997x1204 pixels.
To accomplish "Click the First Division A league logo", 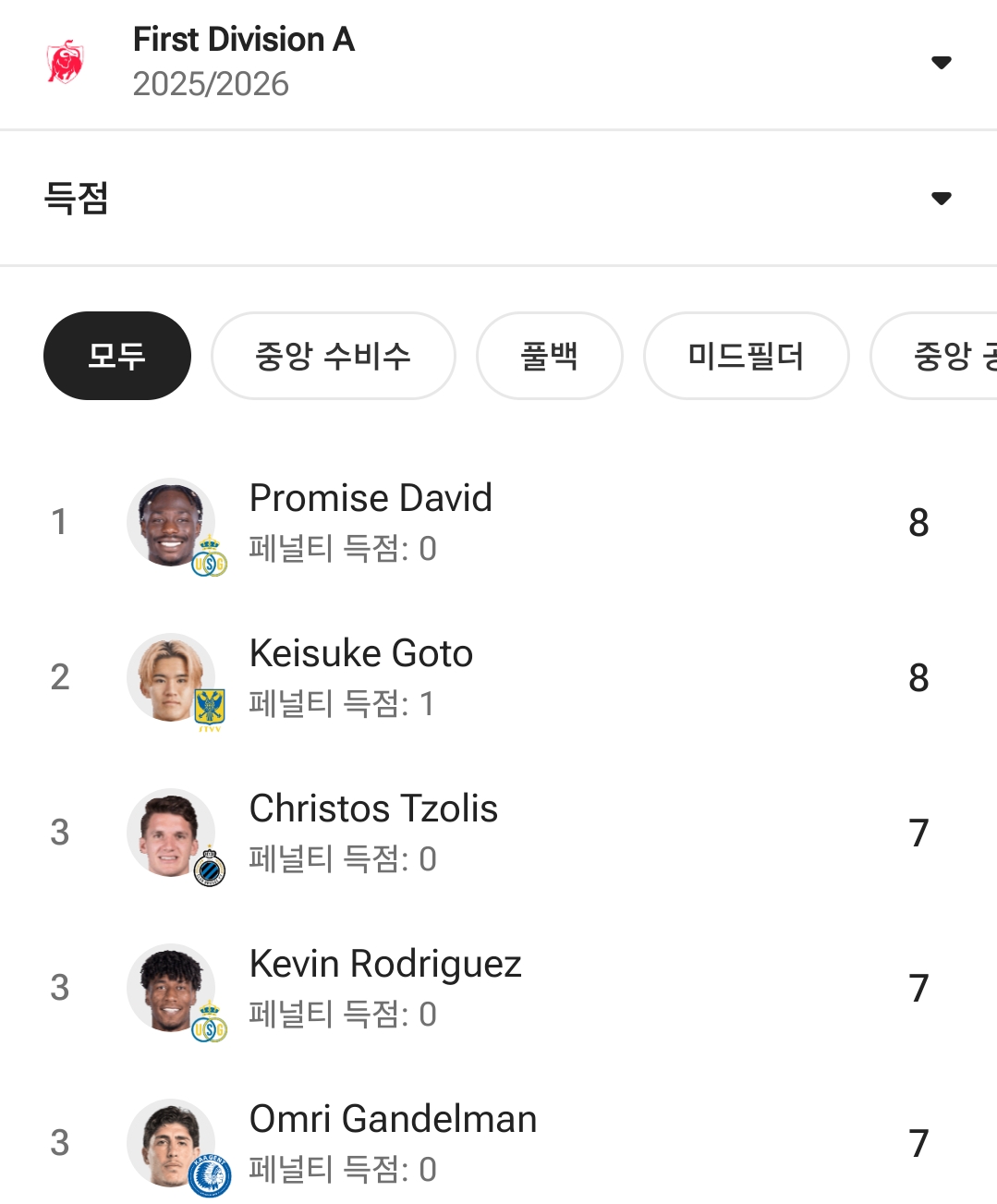I will pos(66,62).
